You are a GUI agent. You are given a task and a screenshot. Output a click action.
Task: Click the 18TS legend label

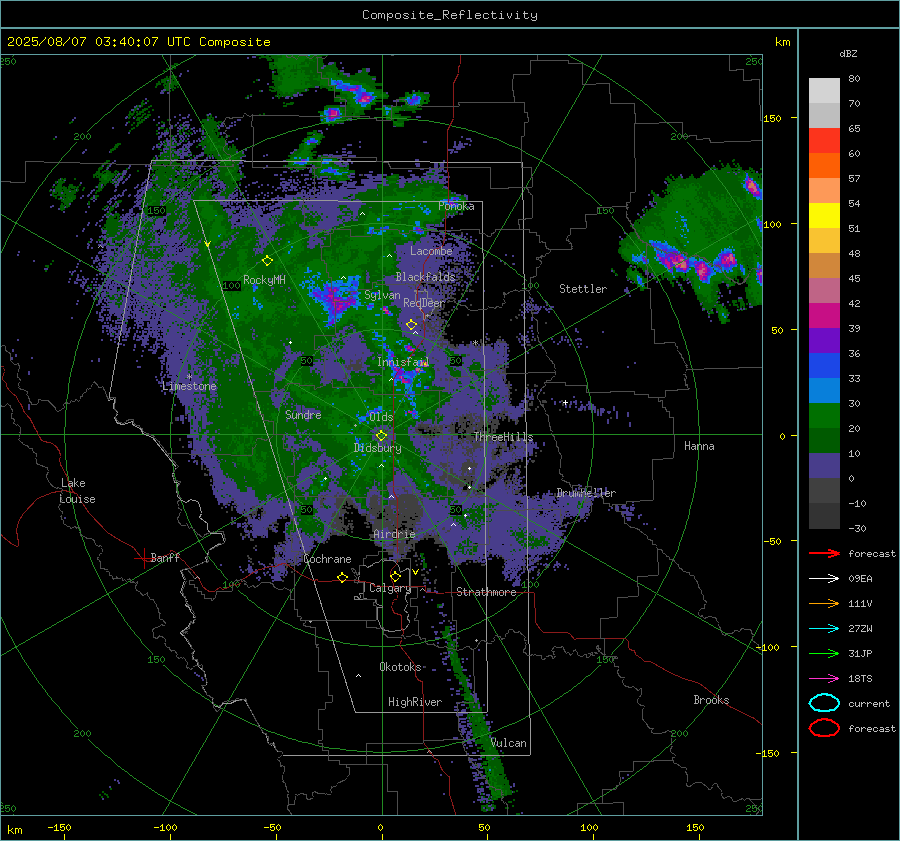[x=860, y=679]
